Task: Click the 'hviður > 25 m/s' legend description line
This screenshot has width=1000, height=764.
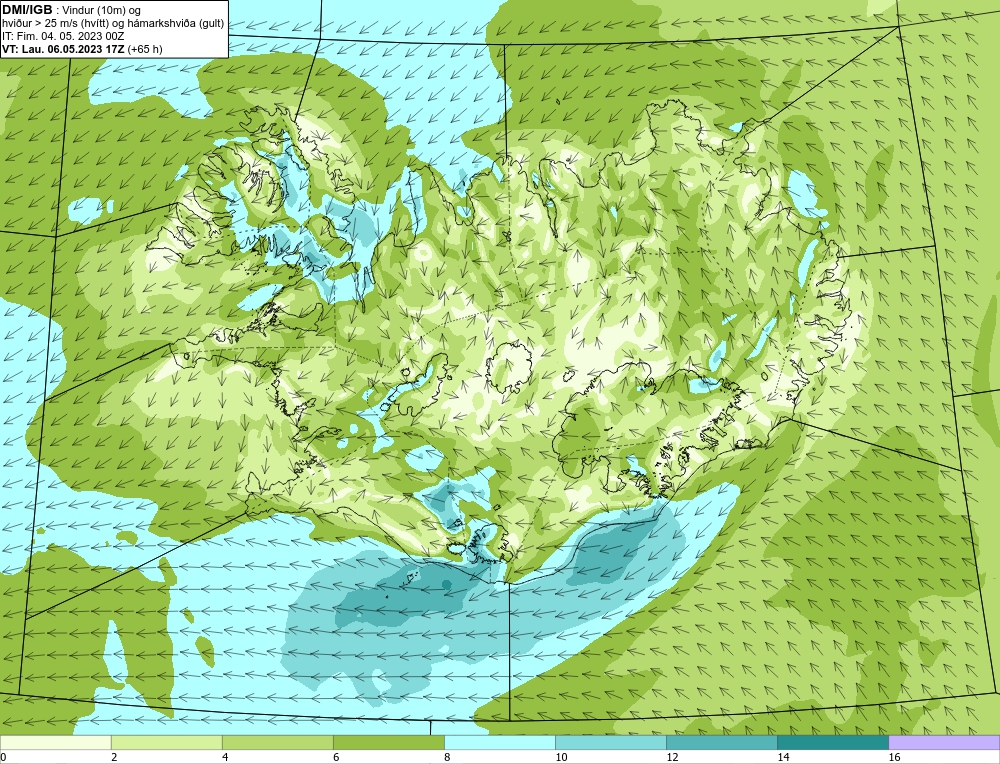Action: [113, 24]
